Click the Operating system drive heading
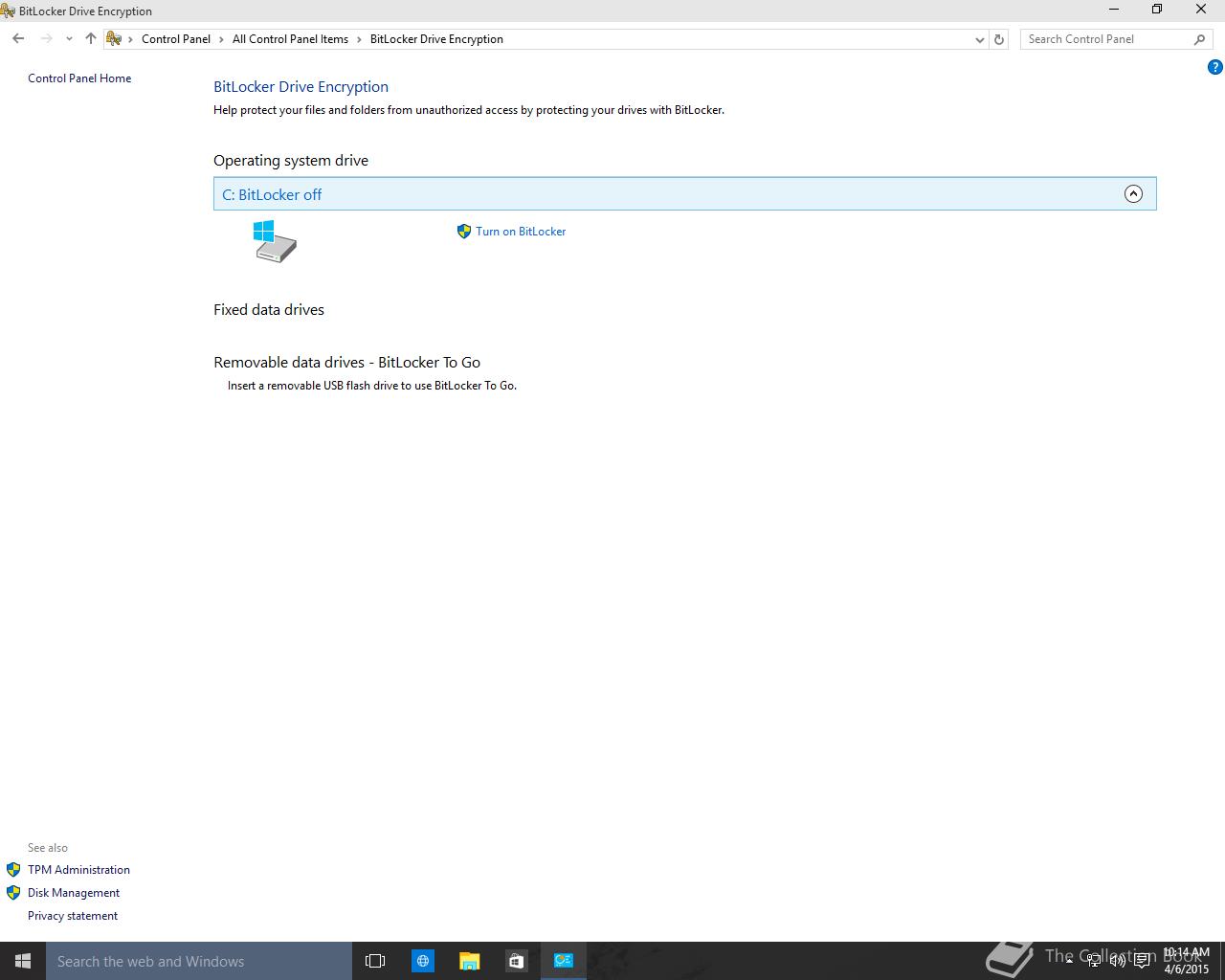 click(x=291, y=161)
